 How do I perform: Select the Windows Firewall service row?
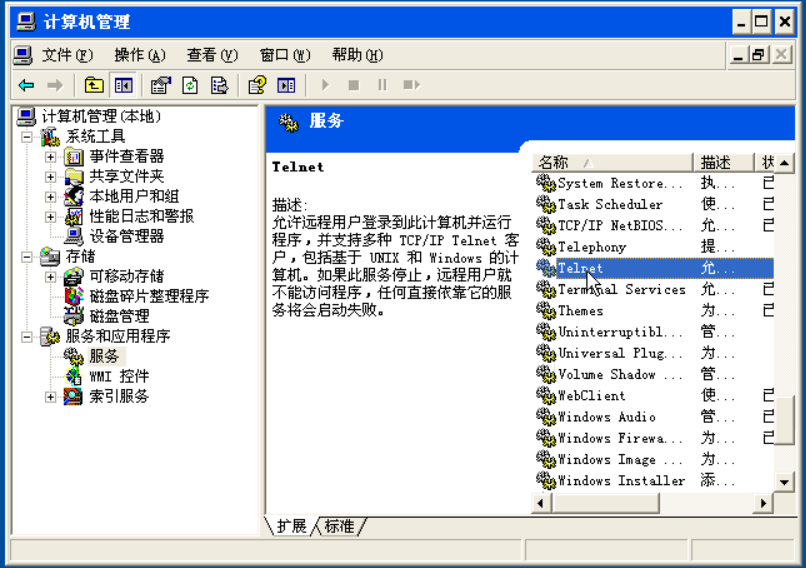[653, 438]
